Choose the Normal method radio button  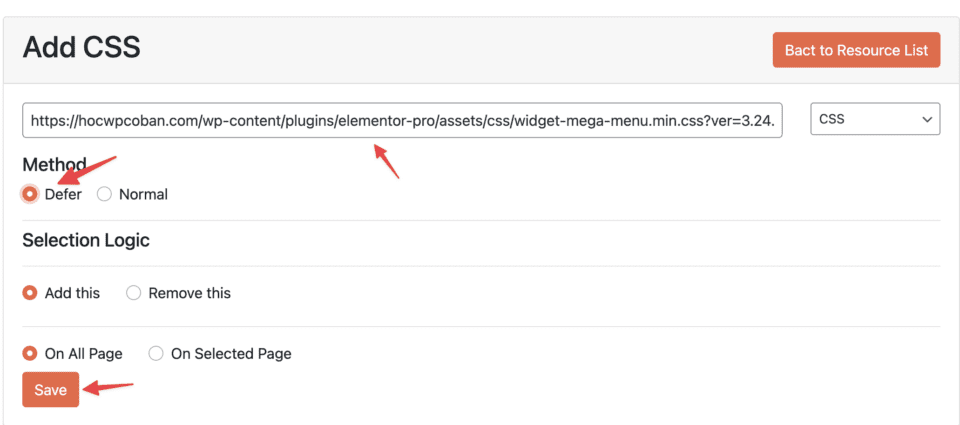coord(104,194)
